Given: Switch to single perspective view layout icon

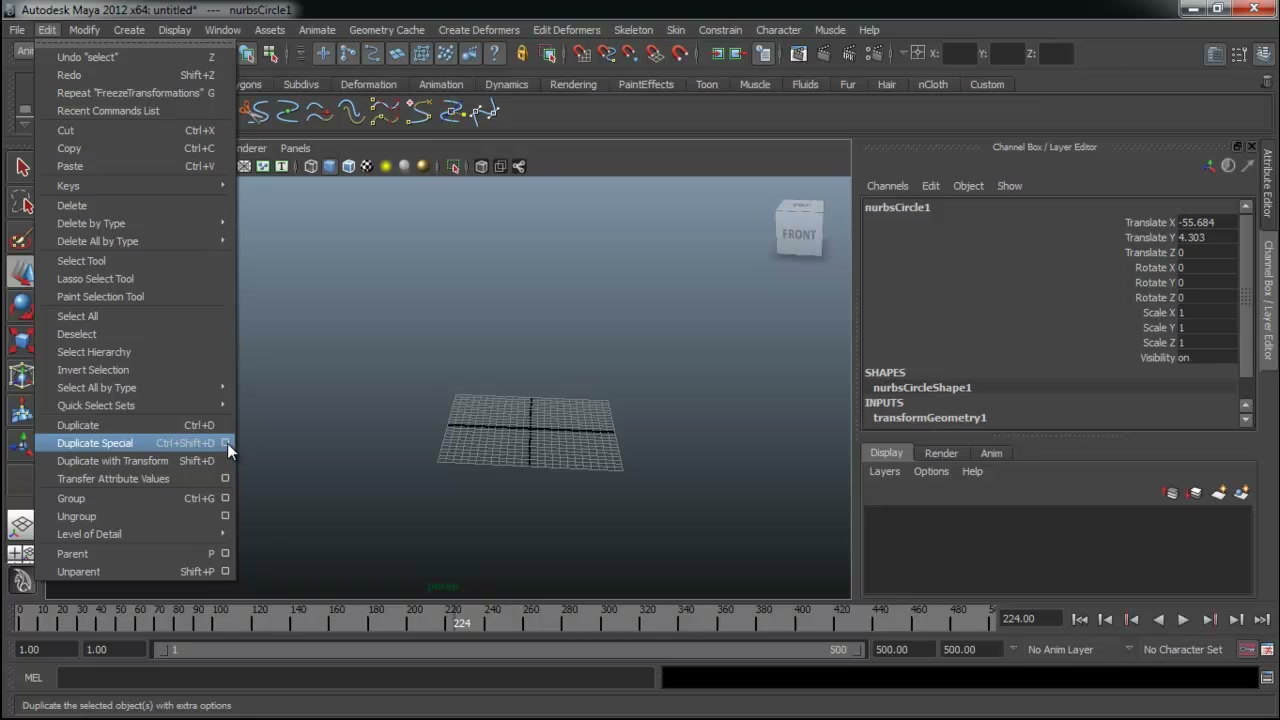Looking at the screenshot, I should pos(22,525).
